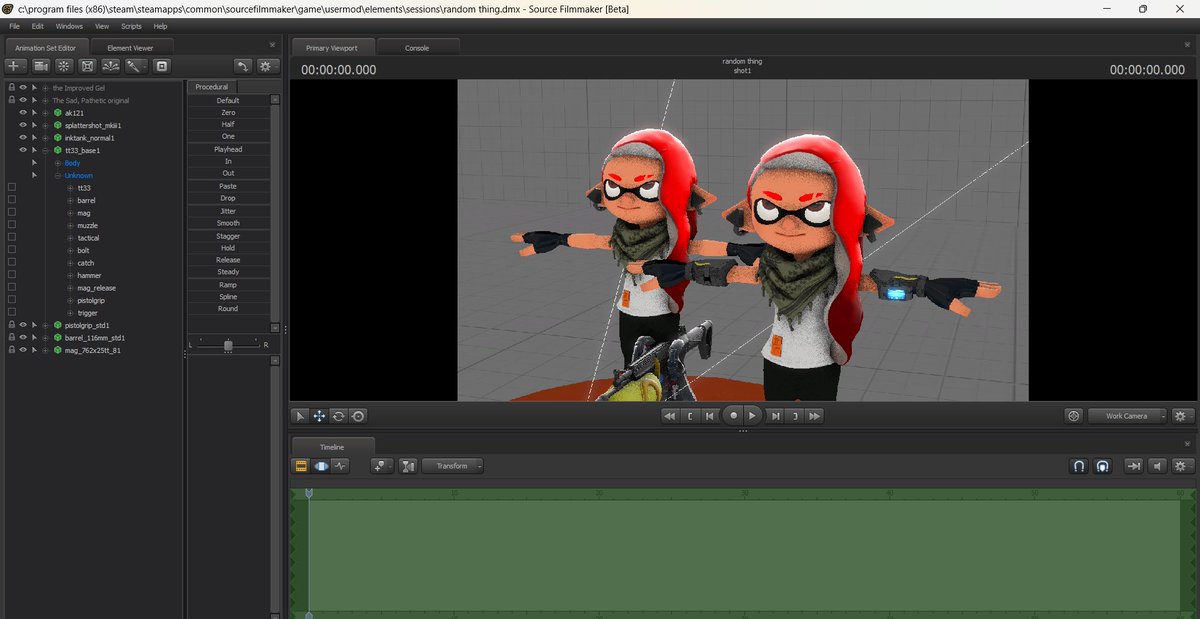Switch to the clip editor mode icon
This screenshot has width=1200, height=619.
point(301,466)
